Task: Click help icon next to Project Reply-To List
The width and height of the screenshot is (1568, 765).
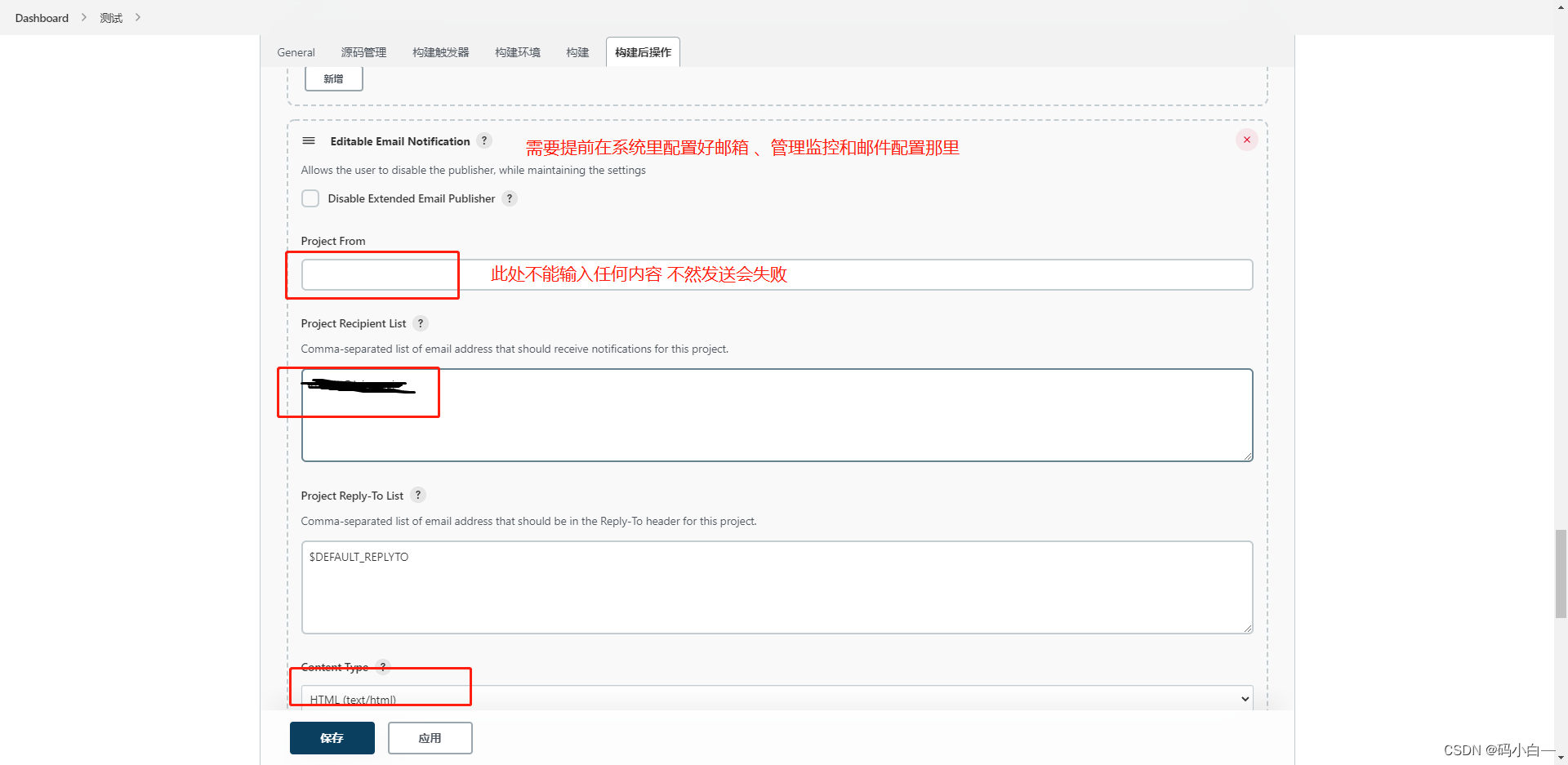Action: click(x=417, y=495)
